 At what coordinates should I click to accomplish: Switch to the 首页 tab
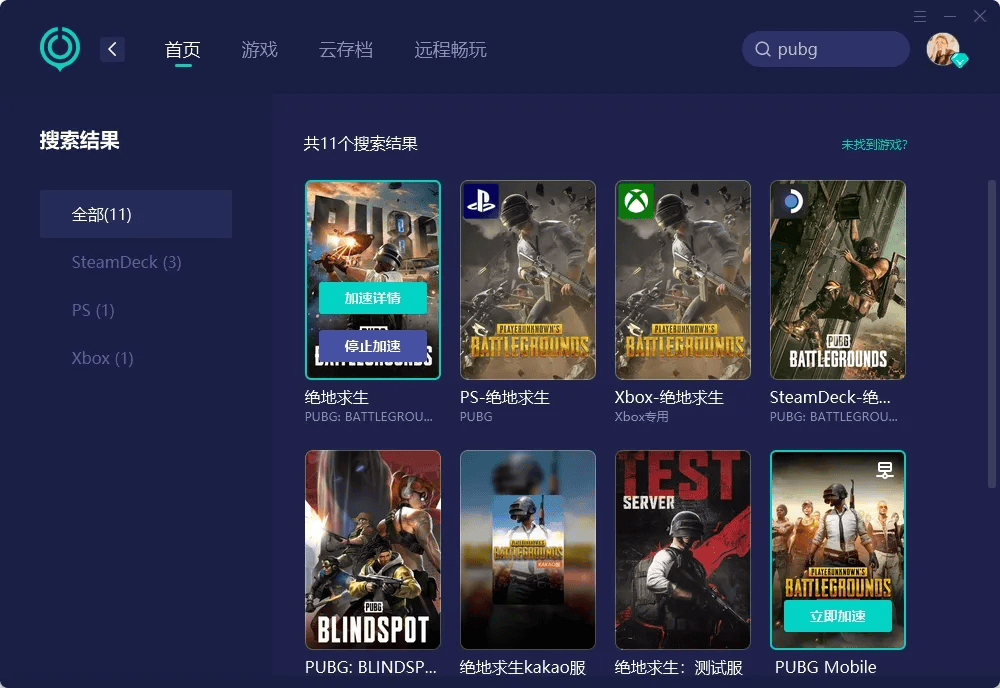(182, 50)
